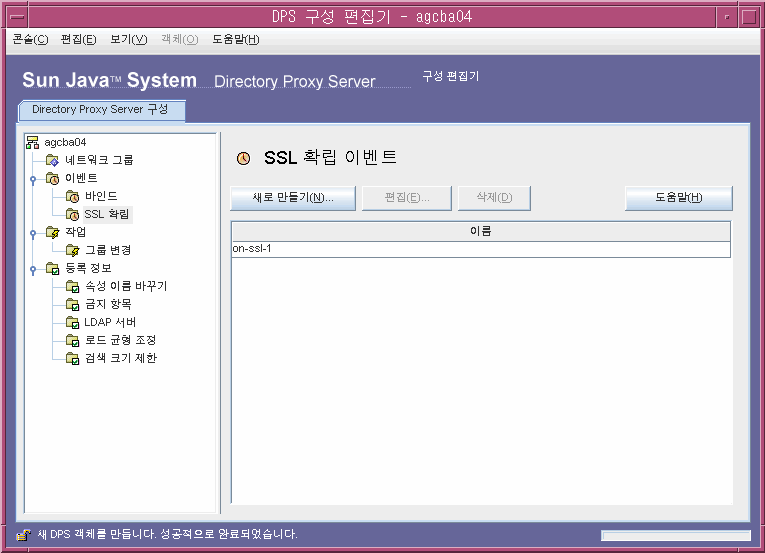
Task: Select the on-ssl-1 row in table
Action: pyautogui.click(x=481, y=249)
